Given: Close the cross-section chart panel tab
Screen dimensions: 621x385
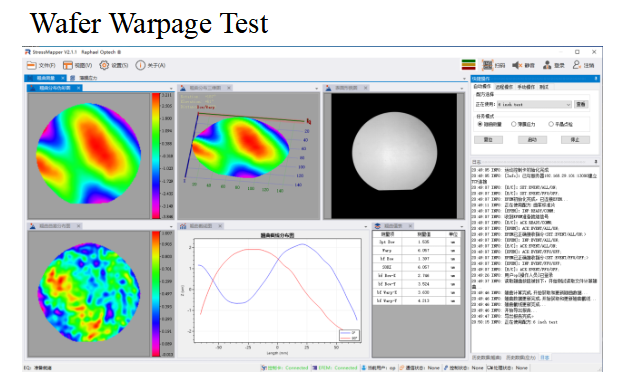Looking at the screenshot, I should (x=220, y=226).
